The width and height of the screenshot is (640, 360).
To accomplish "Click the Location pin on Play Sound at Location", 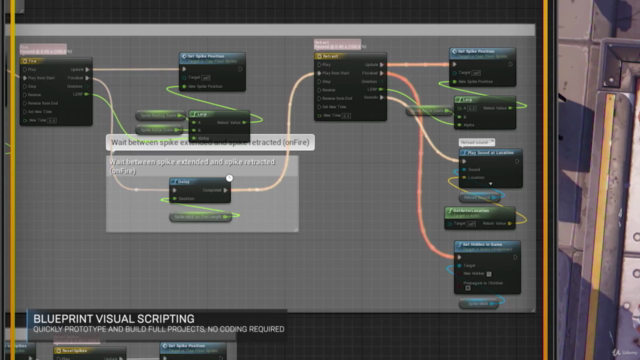I will [x=464, y=178].
